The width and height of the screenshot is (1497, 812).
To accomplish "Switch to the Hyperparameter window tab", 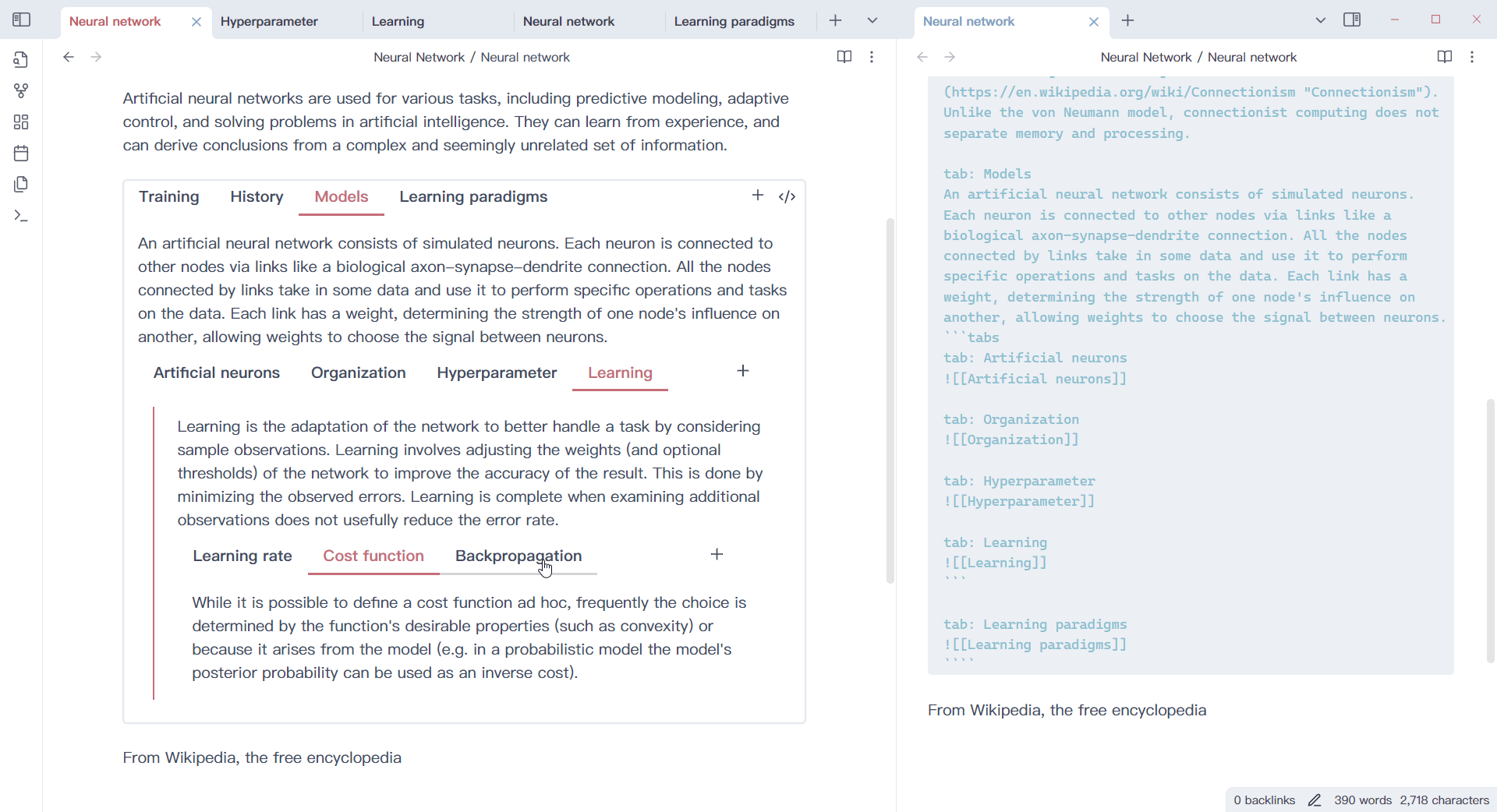I will [269, 22].
